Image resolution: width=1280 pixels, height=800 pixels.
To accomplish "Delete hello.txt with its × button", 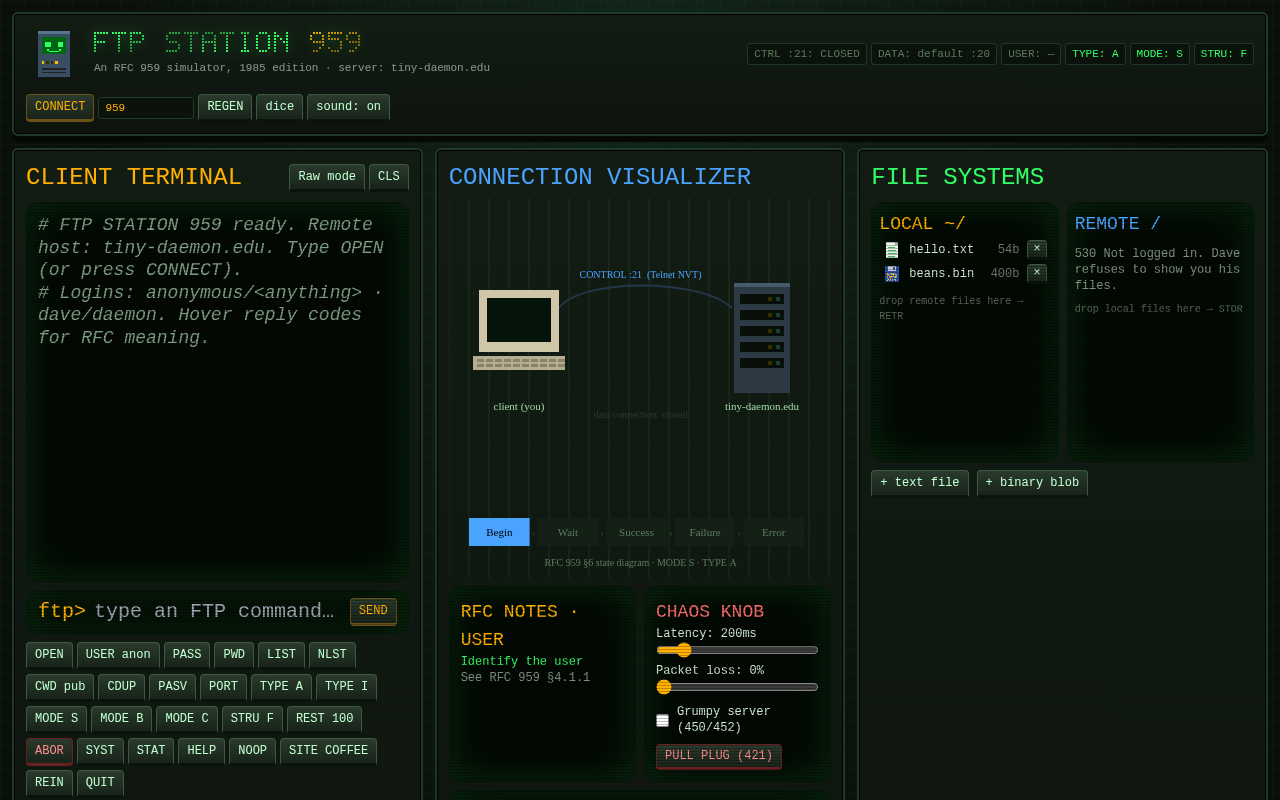I will [1037, 249].
